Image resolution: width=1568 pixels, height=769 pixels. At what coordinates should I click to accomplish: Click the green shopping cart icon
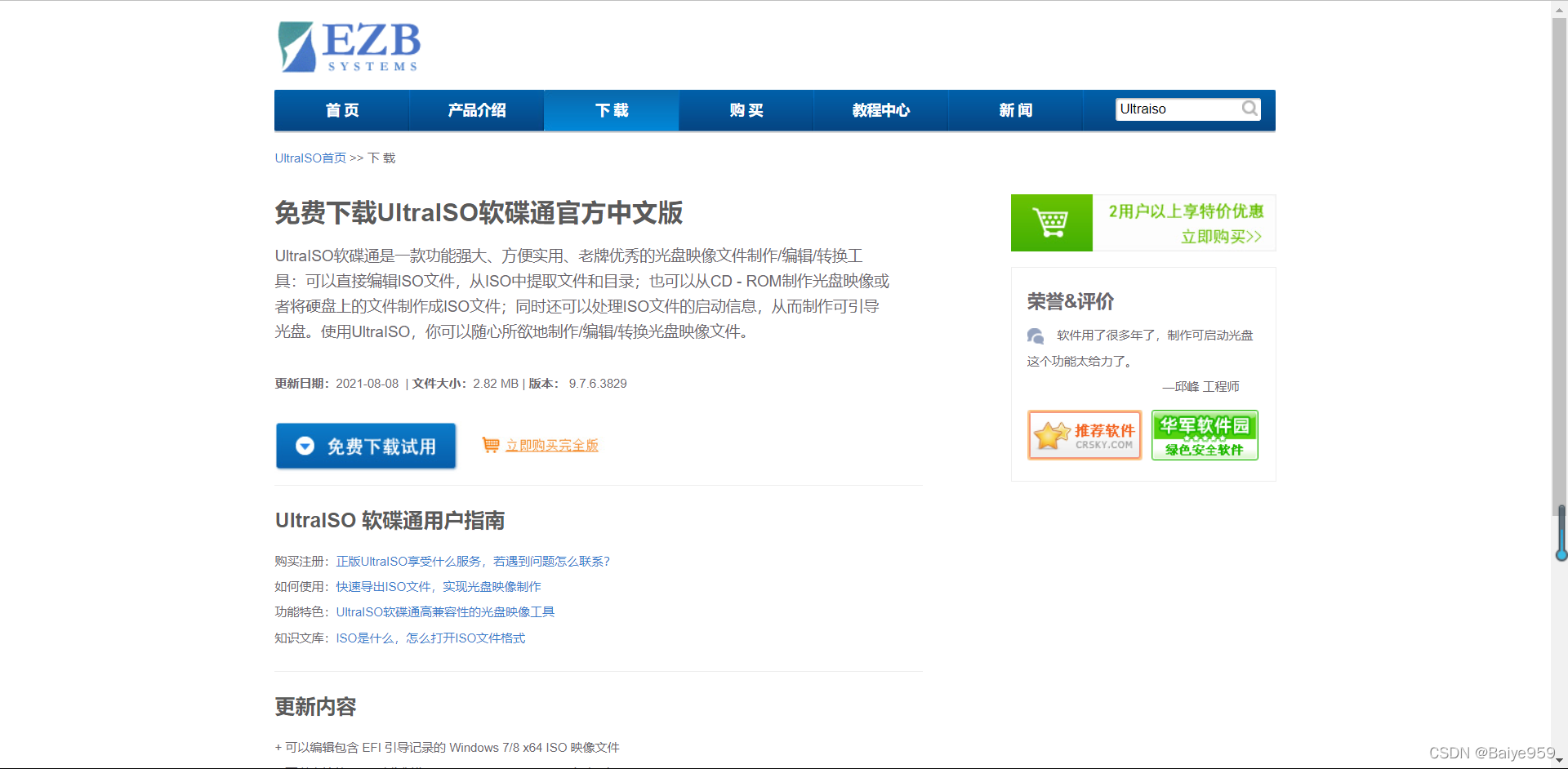[1051, 223]
